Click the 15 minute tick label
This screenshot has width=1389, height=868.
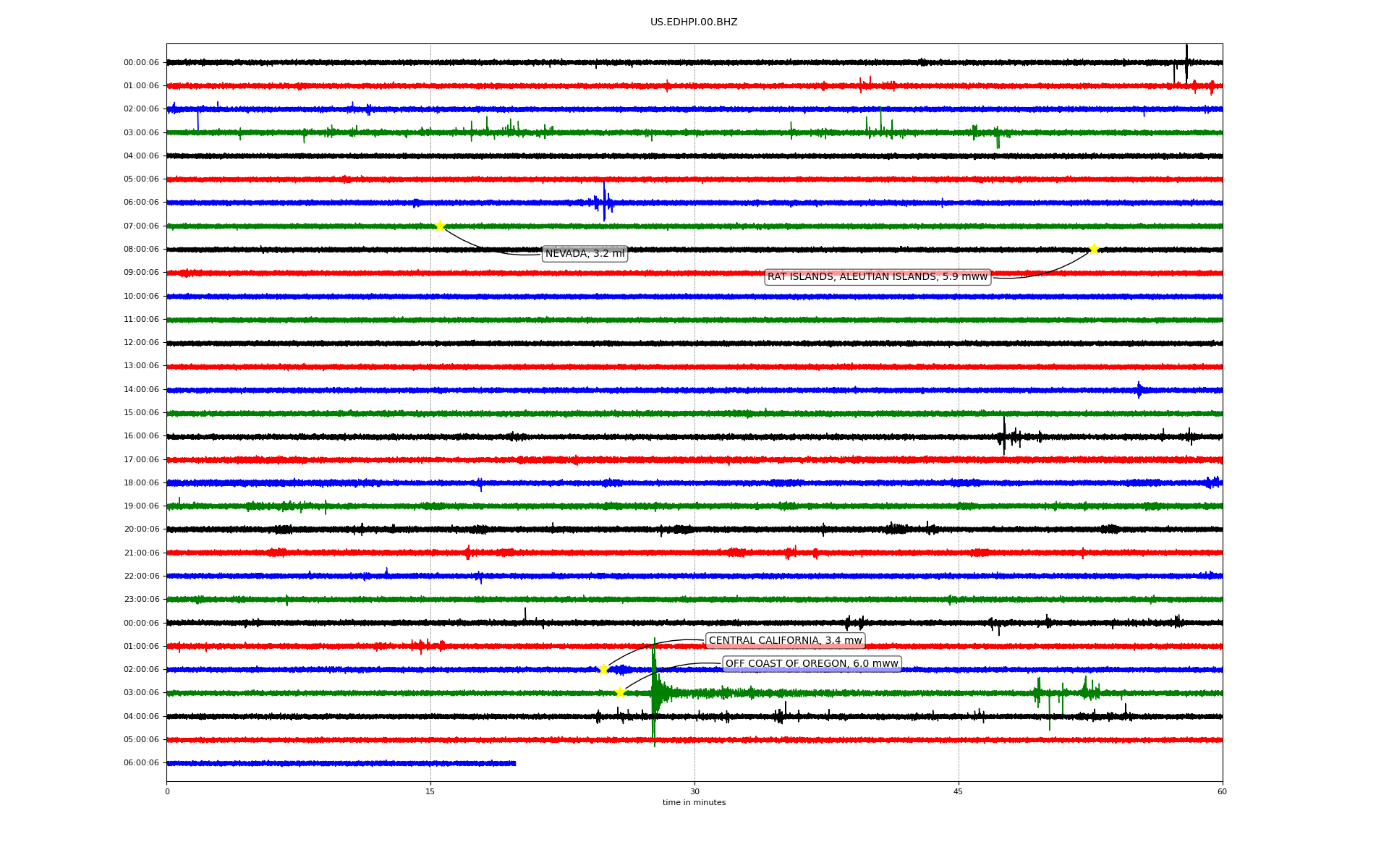tap(430, 791)
